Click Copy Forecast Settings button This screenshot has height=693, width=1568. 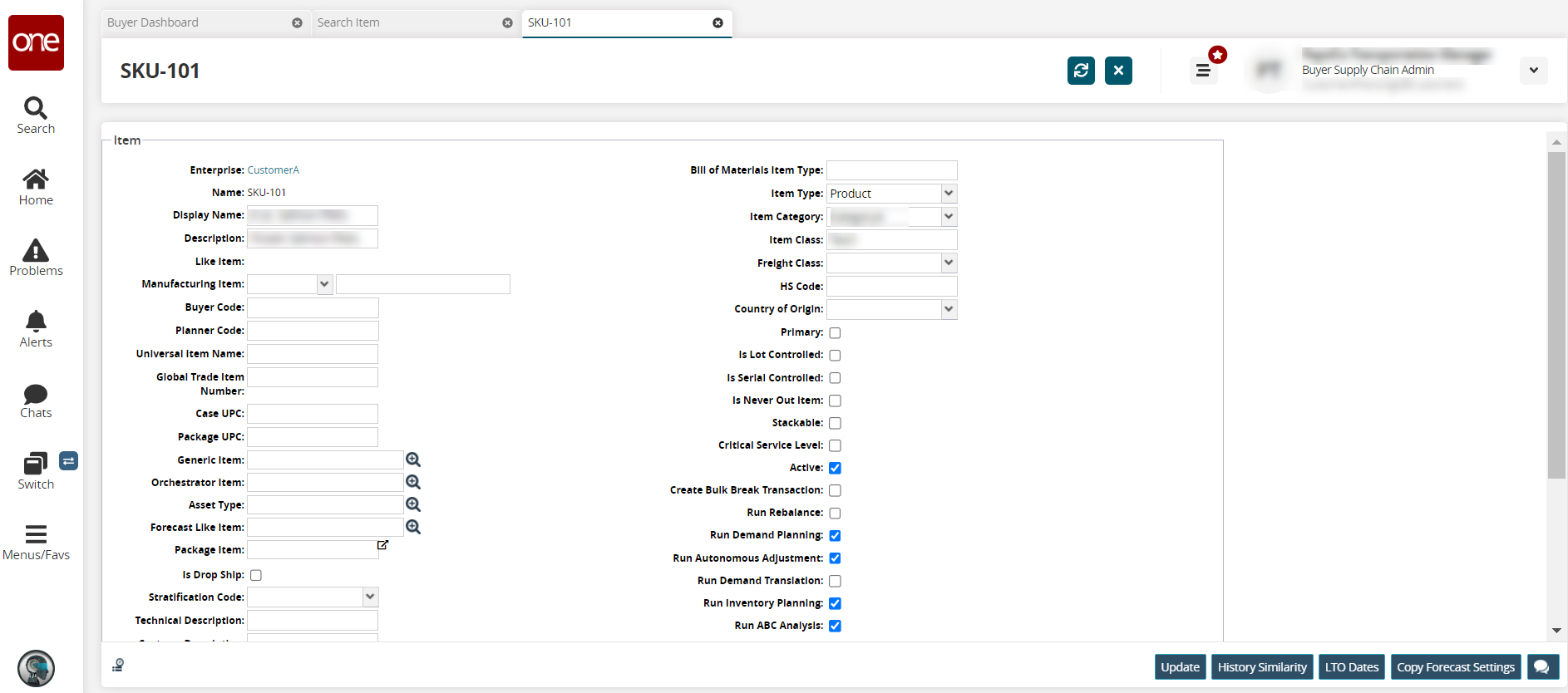tap(1456, 666)
